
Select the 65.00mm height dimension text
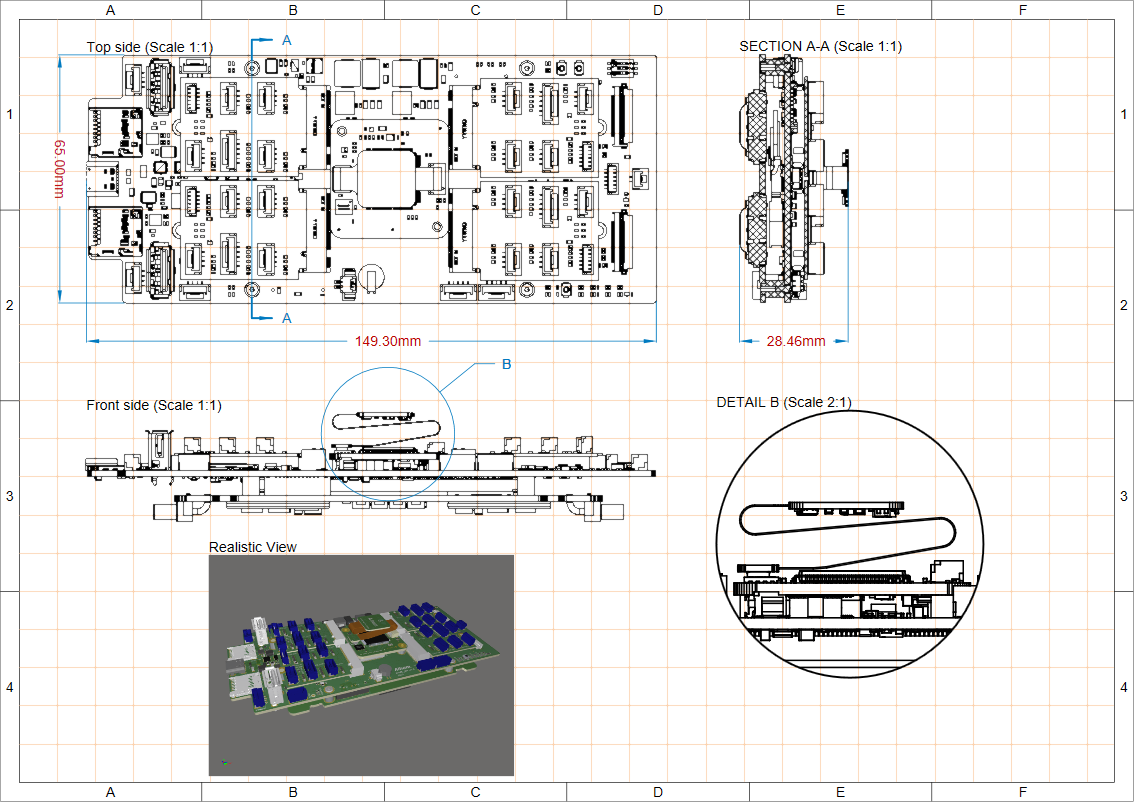(x=59, y=168)
